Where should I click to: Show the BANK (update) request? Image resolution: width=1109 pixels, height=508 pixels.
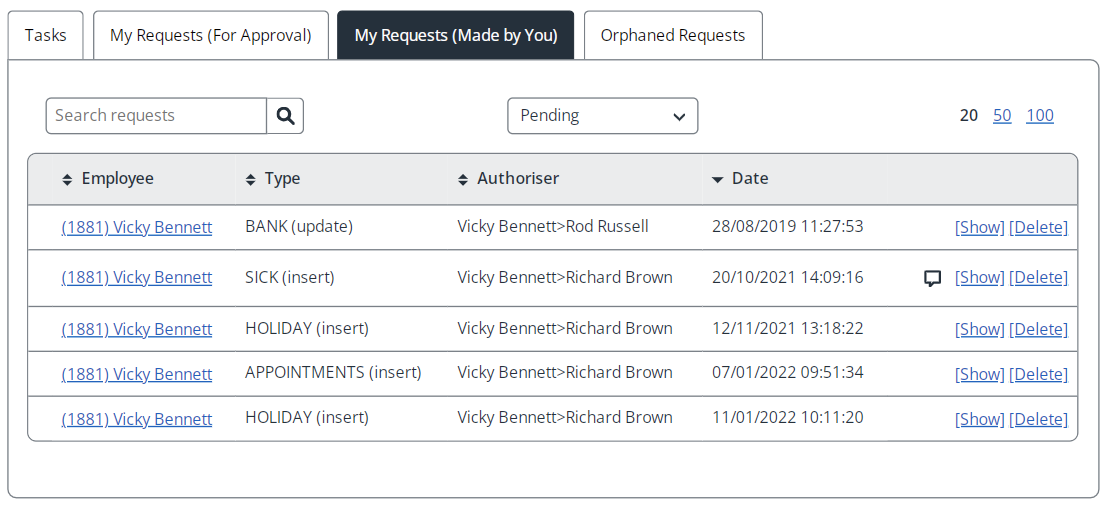pos(979,227)
